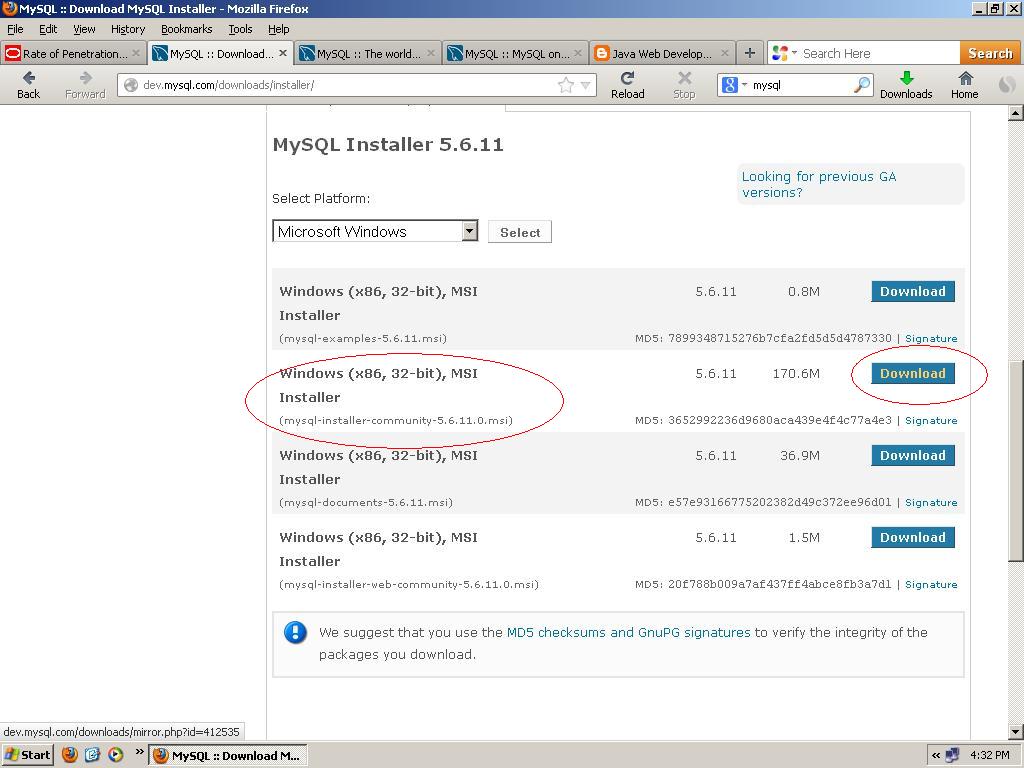This screenshot has width=1024, height=768.
Task: Open URL bar history dropdown arrow
Action: point(585,85)
